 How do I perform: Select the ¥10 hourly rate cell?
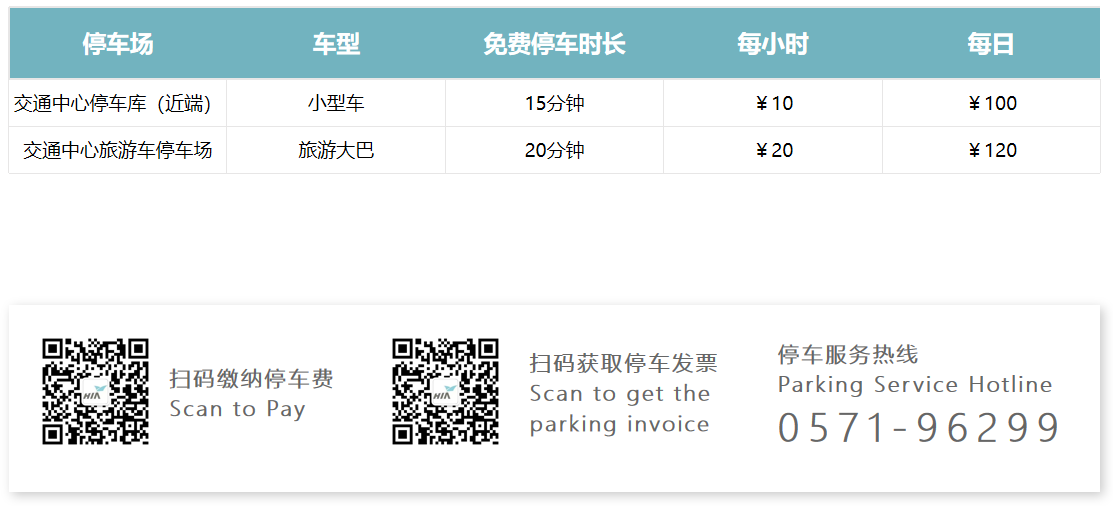click(773, 103)
